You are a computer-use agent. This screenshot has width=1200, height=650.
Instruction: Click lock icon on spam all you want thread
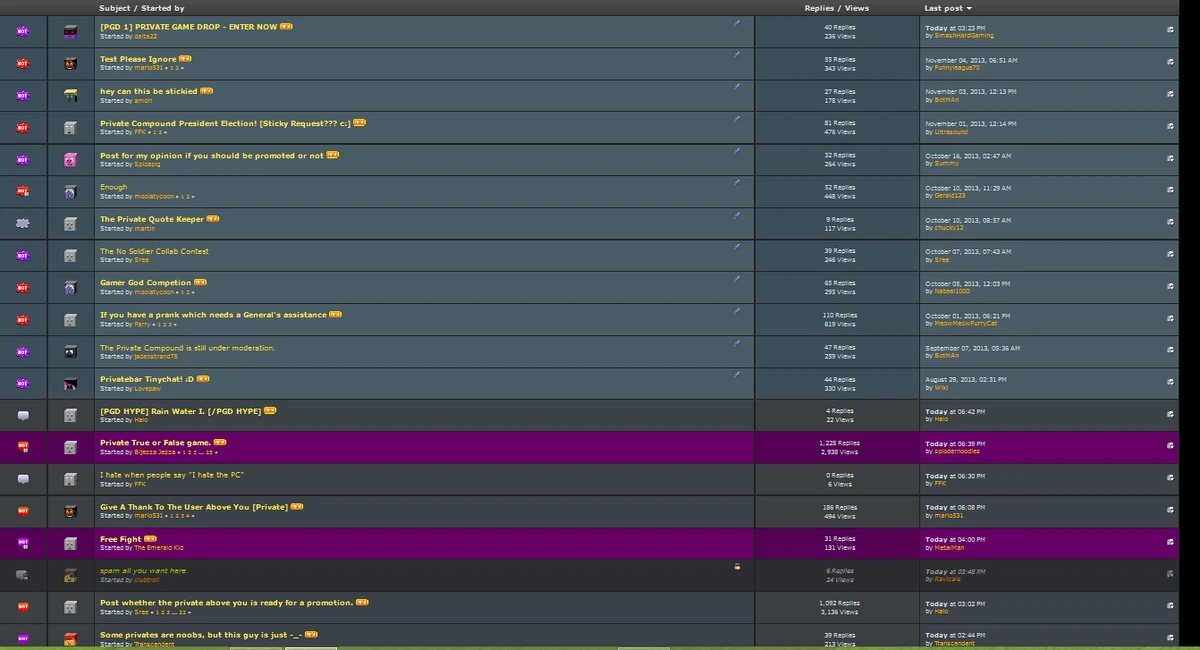click(x=737, y=566)
